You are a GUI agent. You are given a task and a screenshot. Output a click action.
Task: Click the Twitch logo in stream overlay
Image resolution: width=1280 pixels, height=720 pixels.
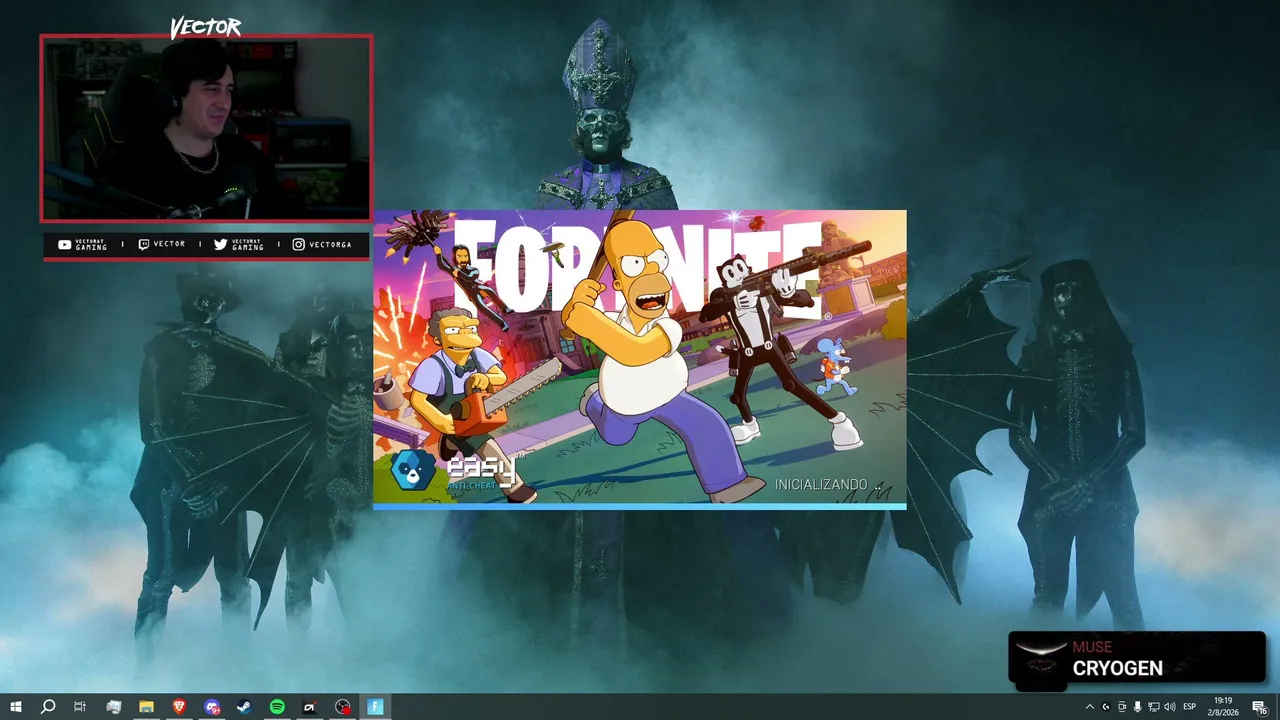[143, 244]
